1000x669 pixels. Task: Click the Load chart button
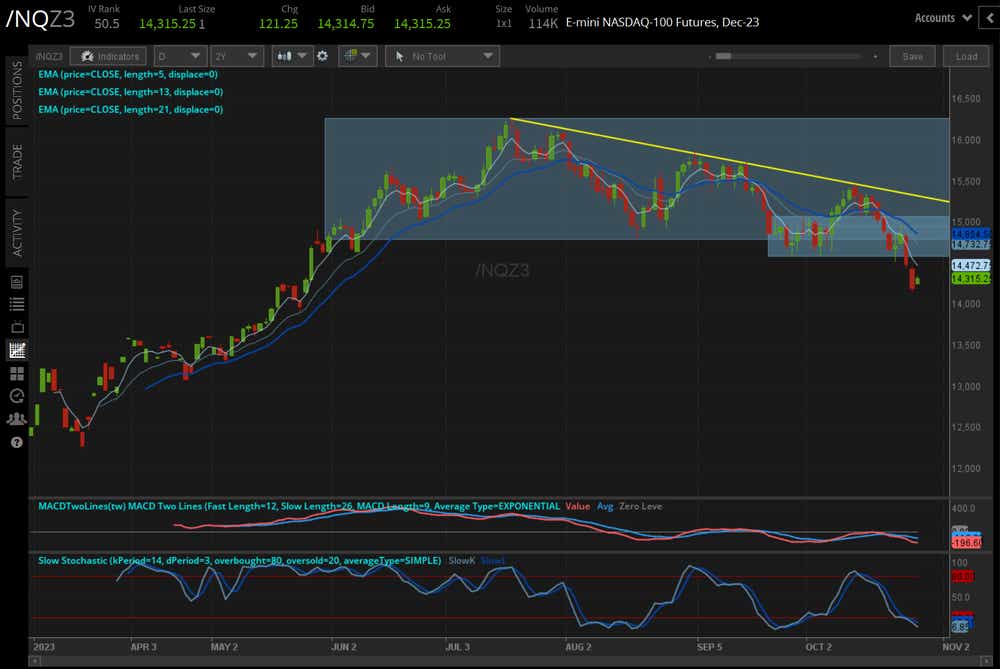point(966,56)
